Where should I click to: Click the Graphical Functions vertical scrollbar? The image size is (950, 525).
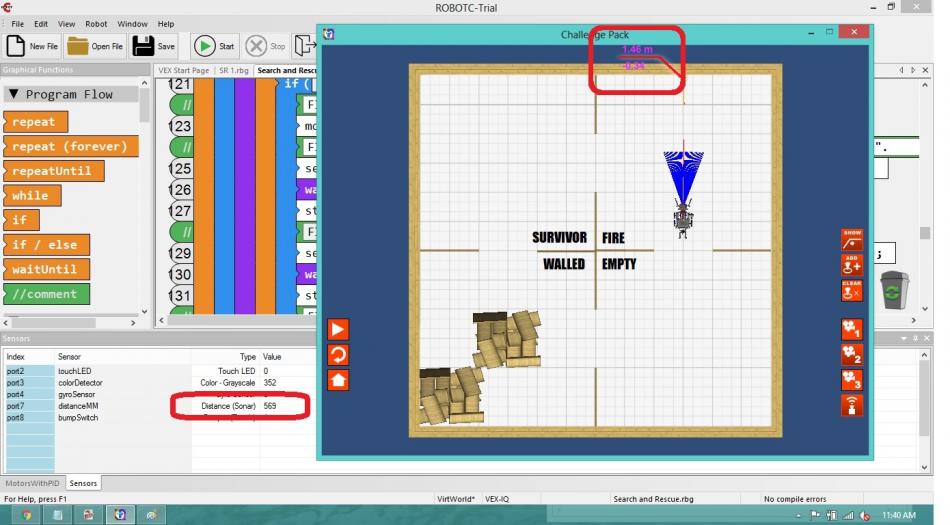144,197
